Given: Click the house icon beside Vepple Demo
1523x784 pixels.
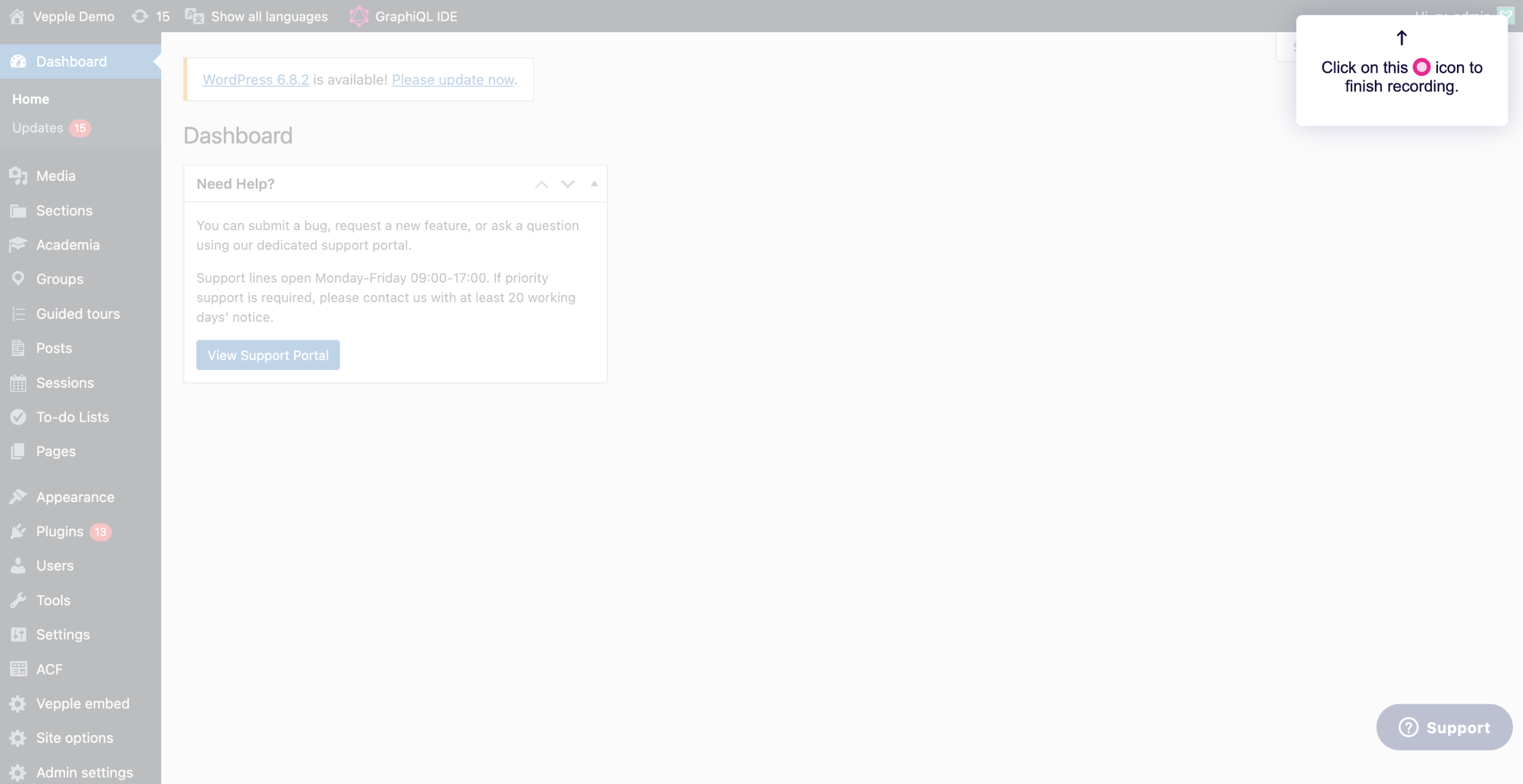Looking at the screenshot, I should (17, 16).
